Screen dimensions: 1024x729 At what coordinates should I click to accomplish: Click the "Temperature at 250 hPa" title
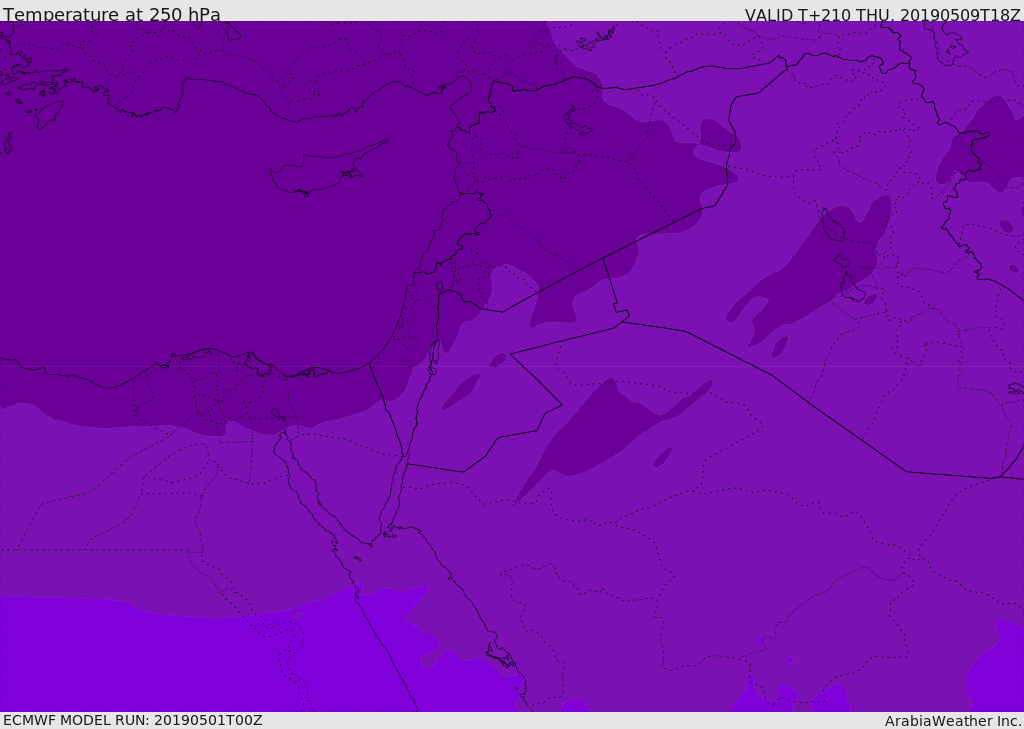[x=112, y=14]
